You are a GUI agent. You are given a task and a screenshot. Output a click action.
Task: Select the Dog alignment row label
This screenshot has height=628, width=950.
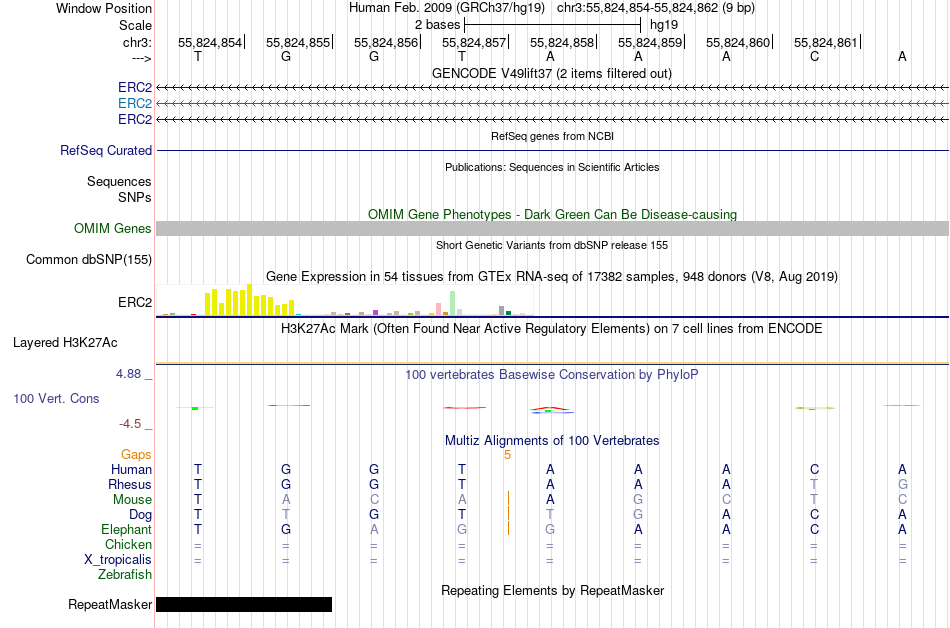[x=140, y=515]
